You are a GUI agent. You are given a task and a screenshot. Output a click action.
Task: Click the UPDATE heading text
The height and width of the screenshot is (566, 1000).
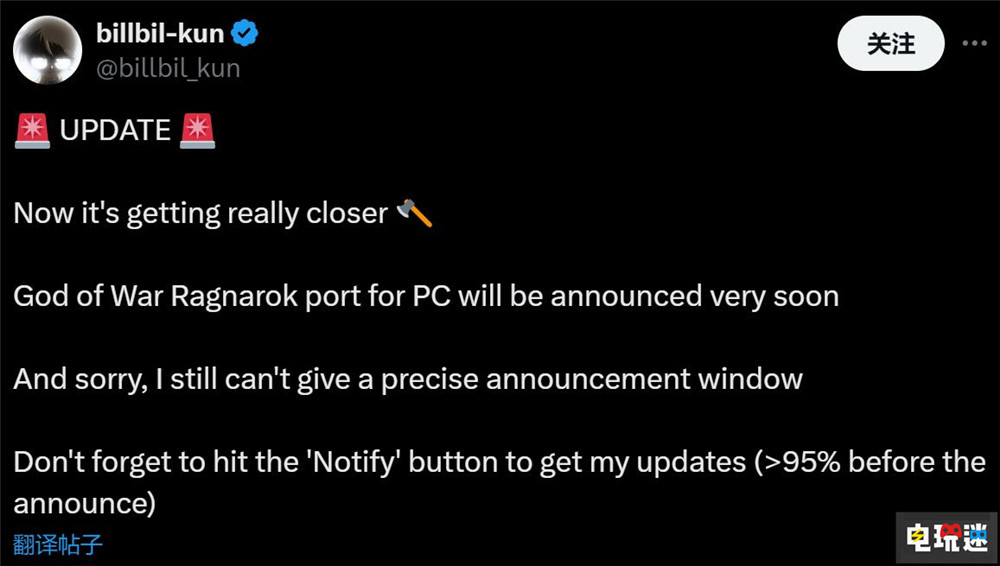coord(115,131)
